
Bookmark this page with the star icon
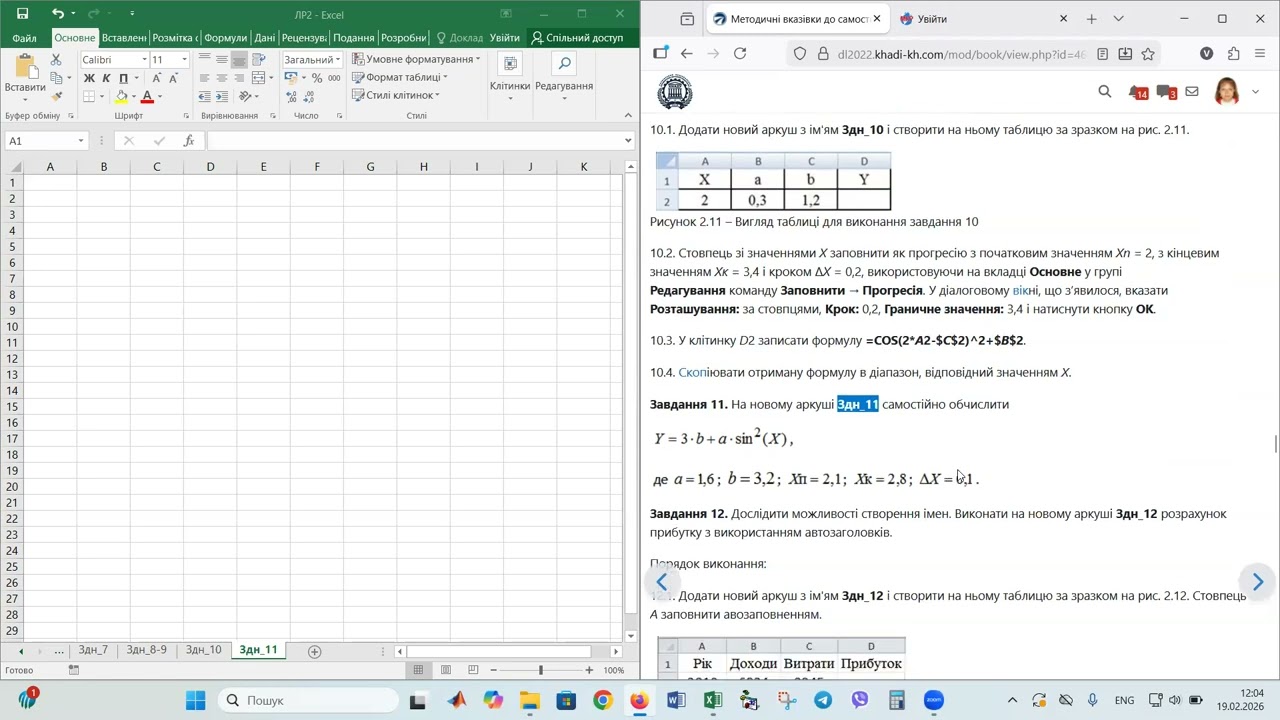1148,54
